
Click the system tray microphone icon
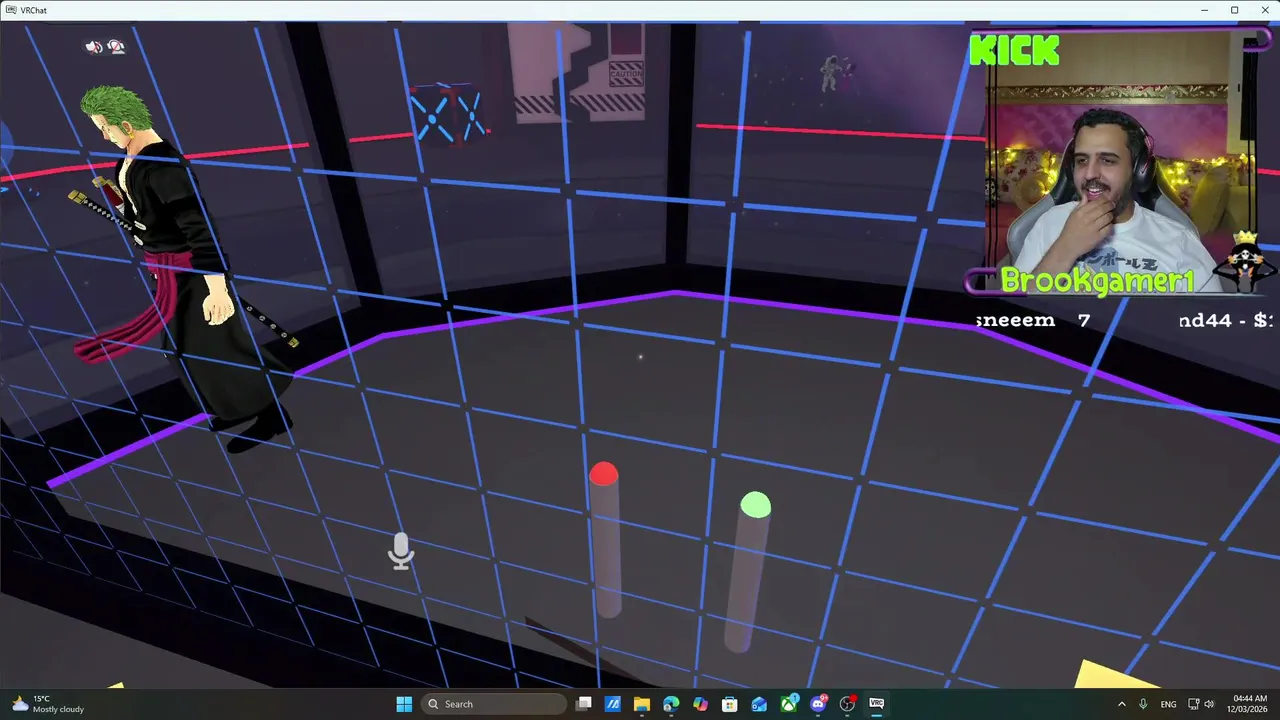click(1143, 704)
